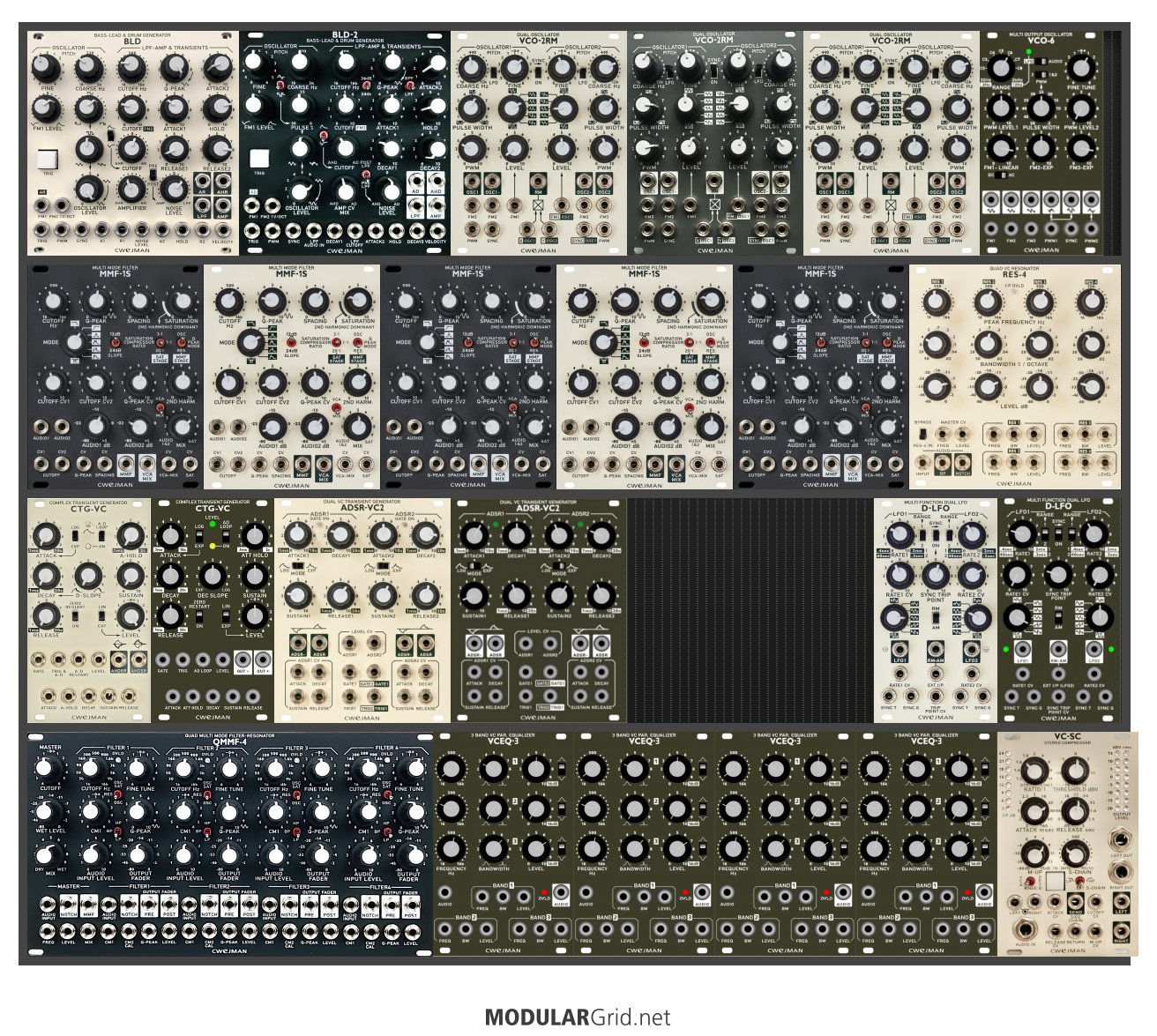The image size is (1157, 1036).
Task: Turn the RATIO knob on VC-SC
Action: pos(1033,770)
